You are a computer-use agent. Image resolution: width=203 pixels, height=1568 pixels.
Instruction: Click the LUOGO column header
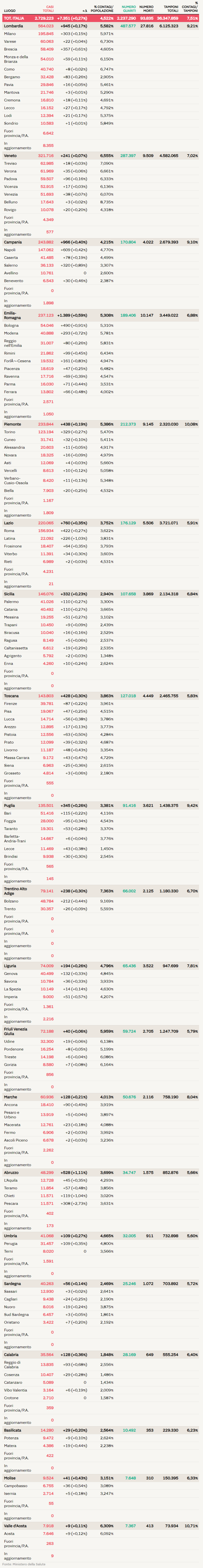[x=10, y=11]
